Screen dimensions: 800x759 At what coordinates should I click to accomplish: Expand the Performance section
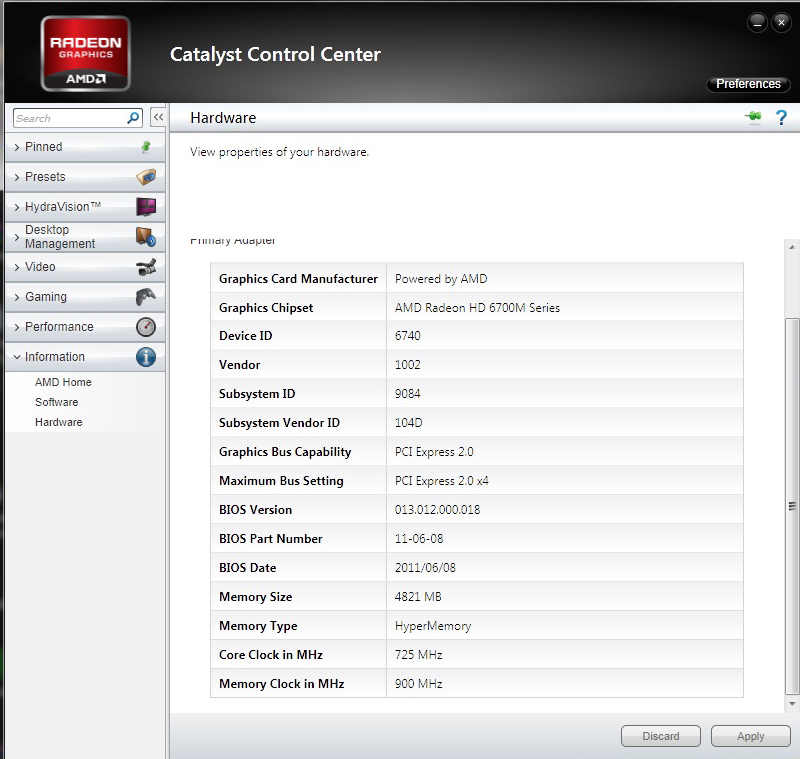click(x=85, y=327)
